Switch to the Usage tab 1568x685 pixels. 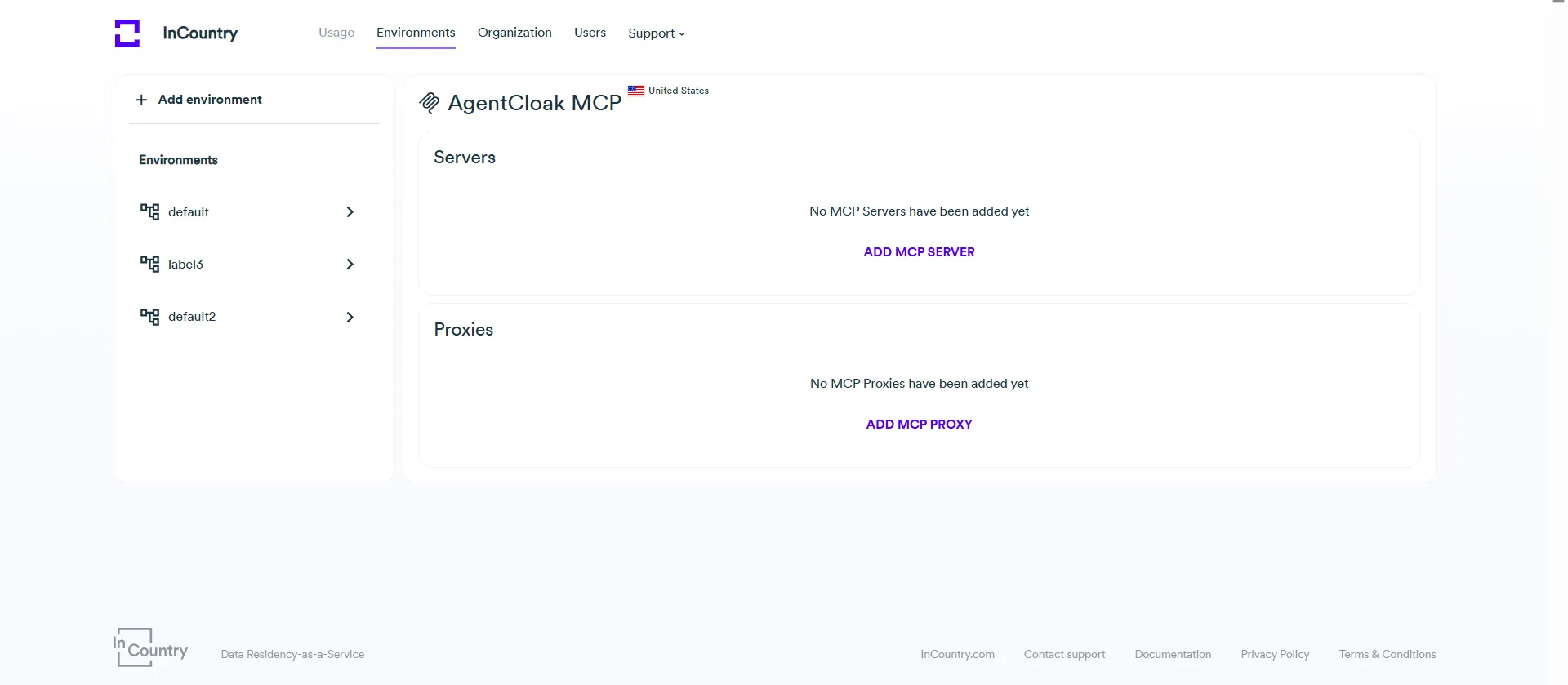coord(336,33)
